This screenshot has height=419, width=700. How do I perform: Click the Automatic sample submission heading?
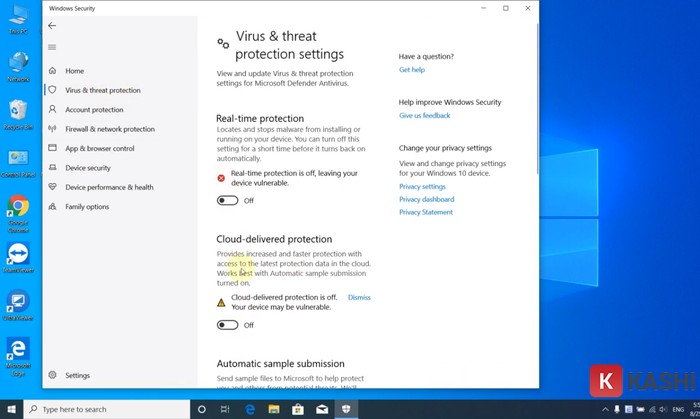point(280,364)
